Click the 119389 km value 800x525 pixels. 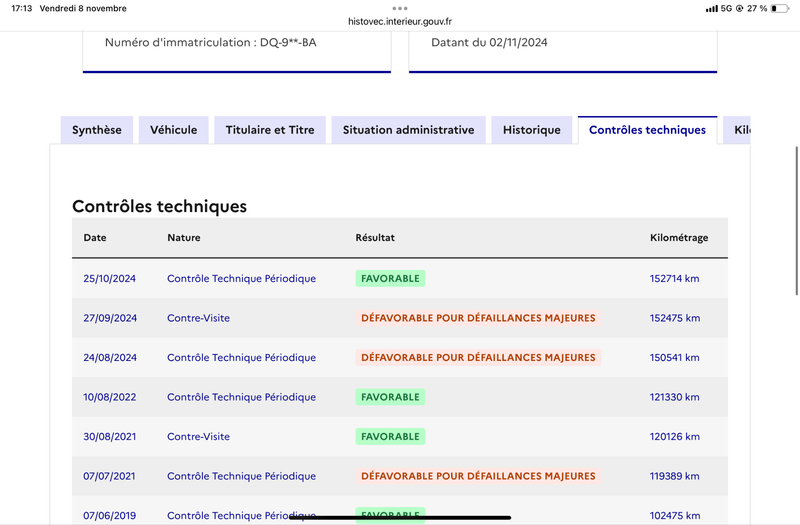click(x=674, y=477)
